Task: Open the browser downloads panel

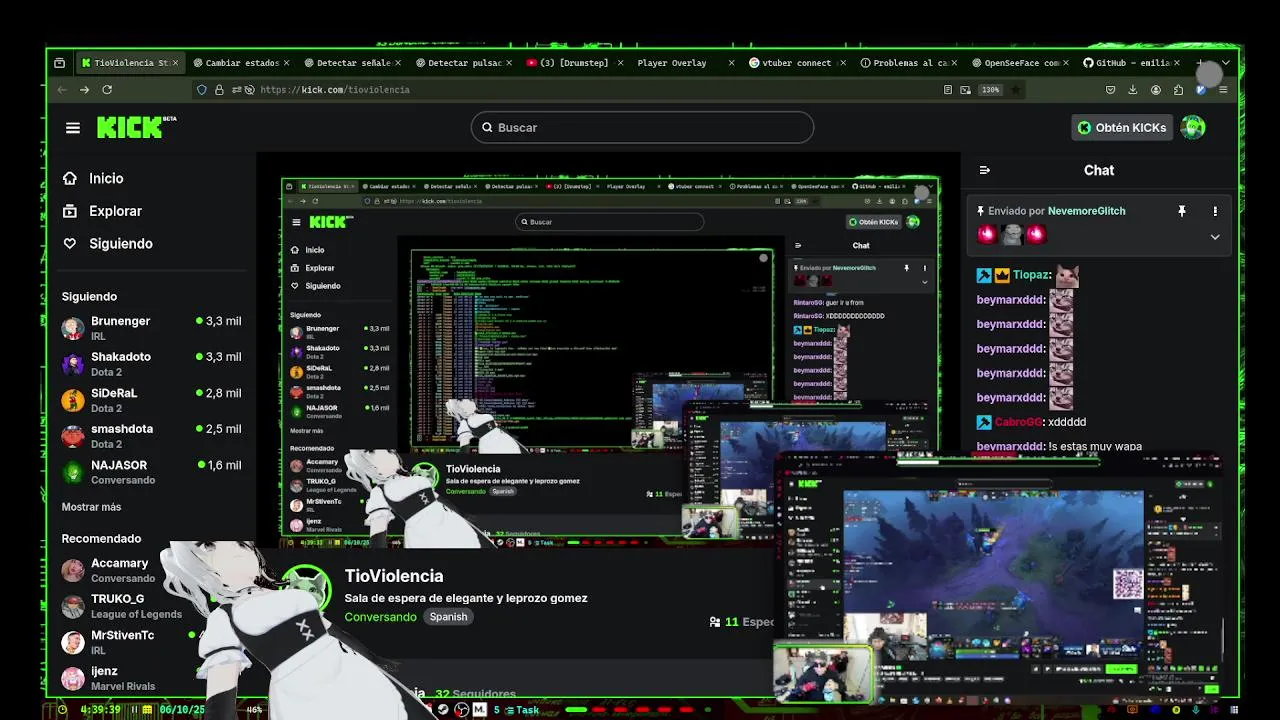Action: click(1133, 90)
